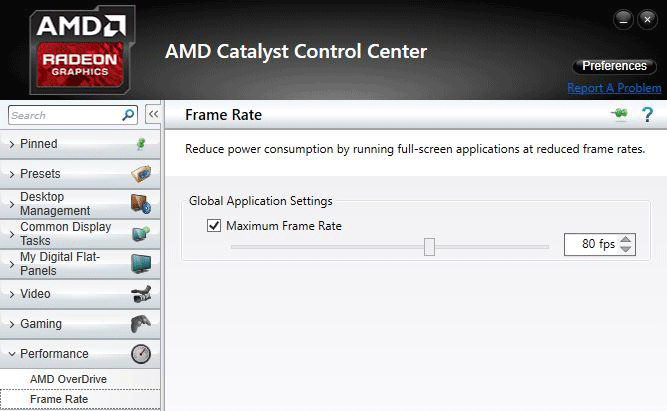The height and width of the screenshot is (411, 667).
Task: Click the Performance gauge icon
Action: coord(141,354)
